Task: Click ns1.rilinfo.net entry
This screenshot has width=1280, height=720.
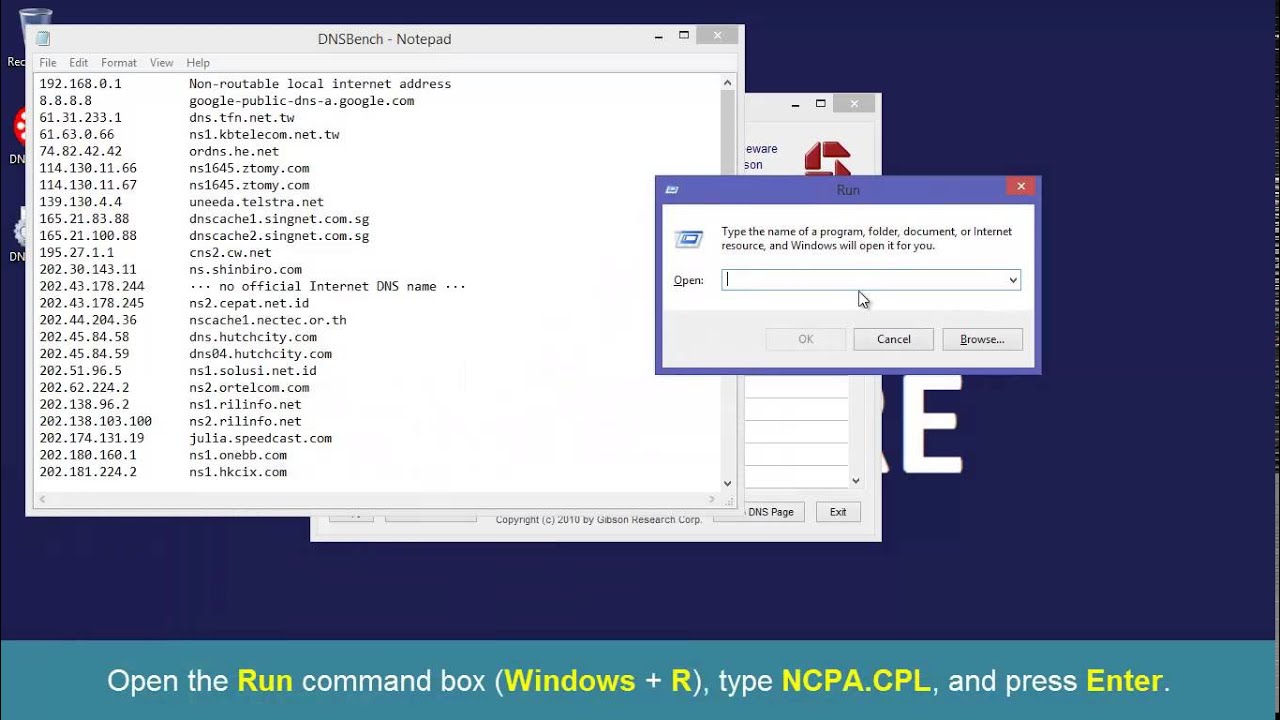Action: click(x=245, y=405)
